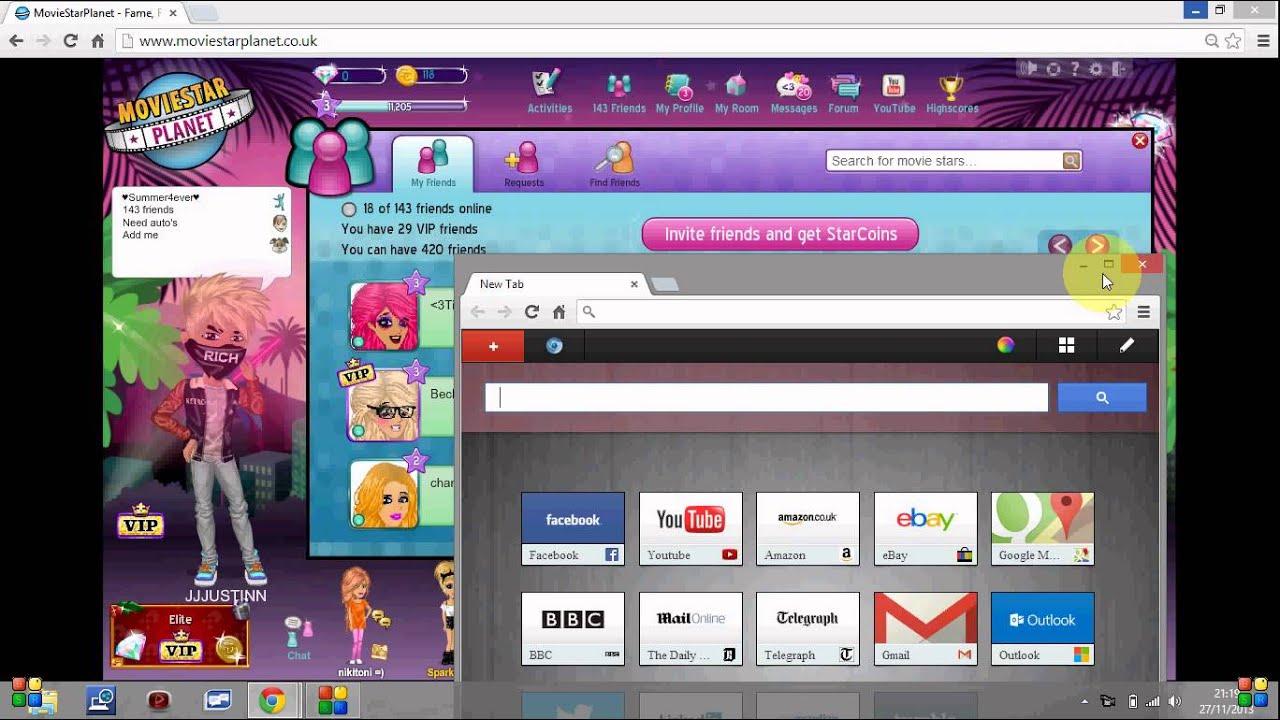Open My Profile icon
1280x720 pixels.
680,91
